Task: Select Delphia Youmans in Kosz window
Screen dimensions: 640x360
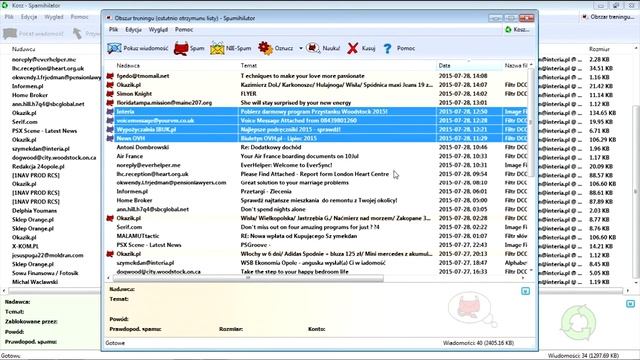Action: (x=34, y=211)
